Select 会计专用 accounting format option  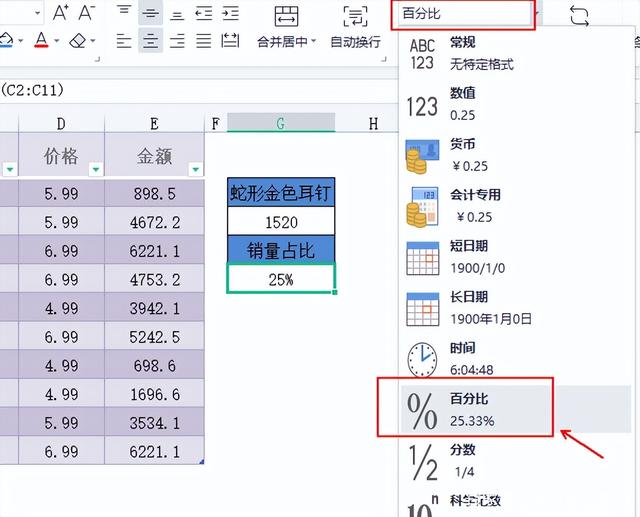[516, 206]
